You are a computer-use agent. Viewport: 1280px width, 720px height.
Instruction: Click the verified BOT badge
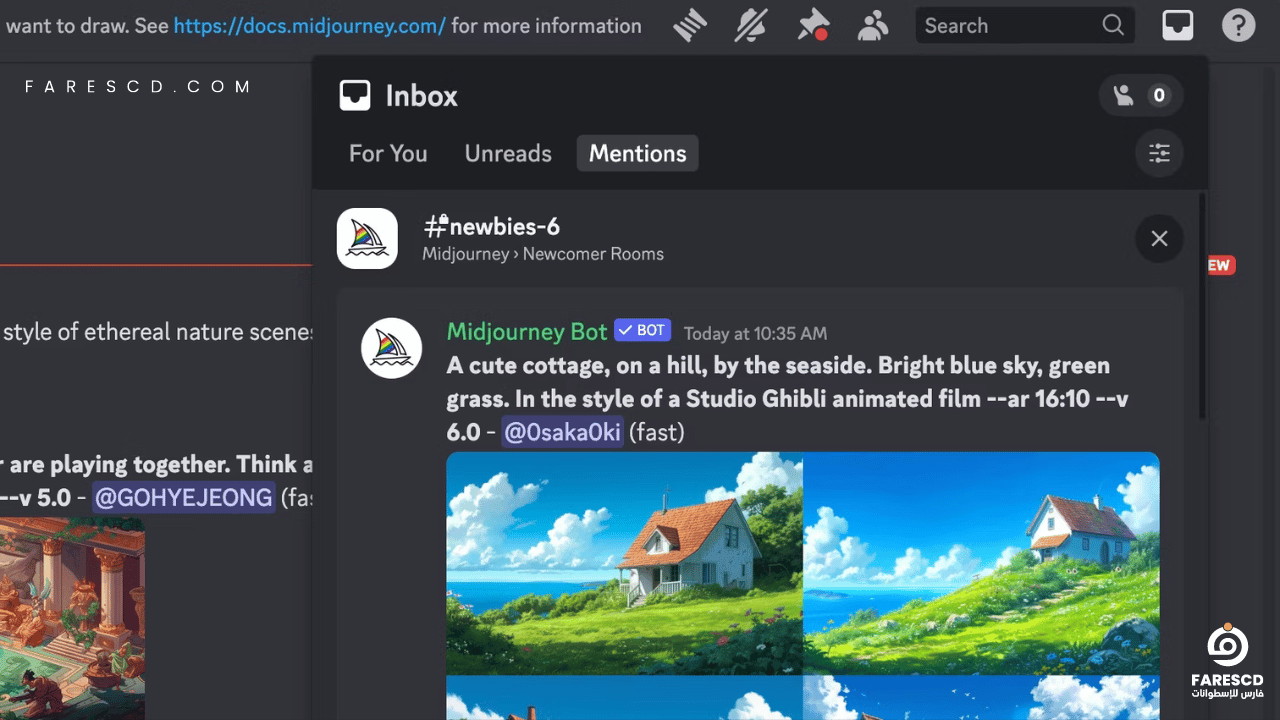(642, 331)
